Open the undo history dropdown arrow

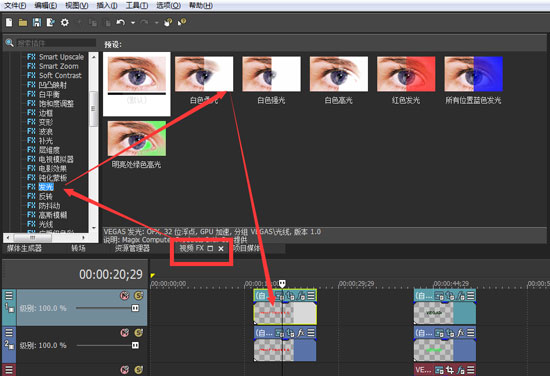[133, 23]
